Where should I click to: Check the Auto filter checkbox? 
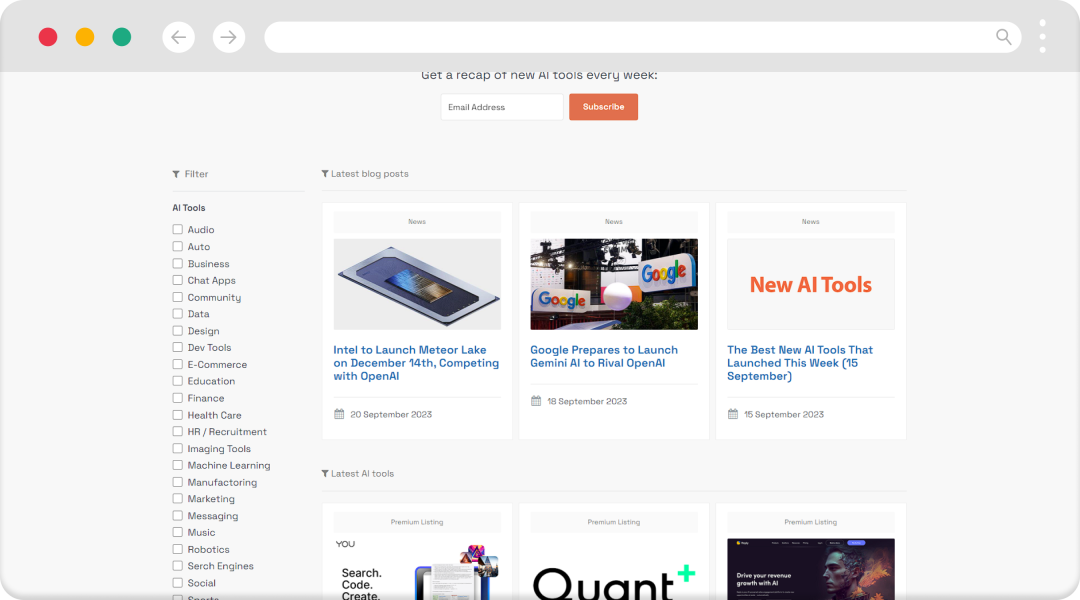click(x=178, y=247)
